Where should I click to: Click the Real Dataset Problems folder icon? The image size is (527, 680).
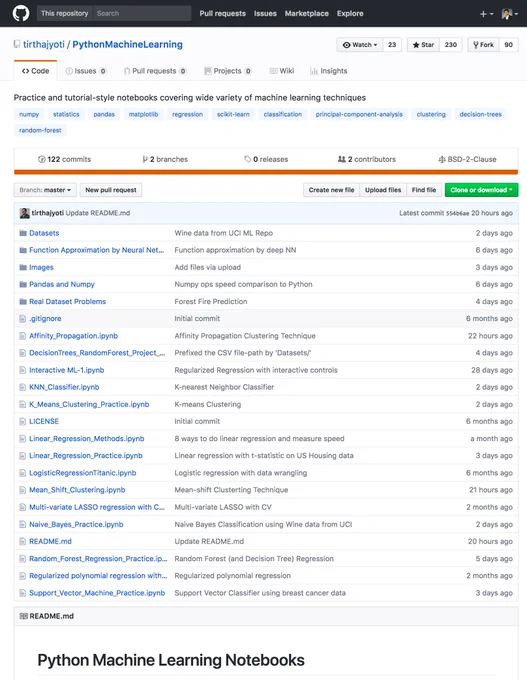[23, 302]
